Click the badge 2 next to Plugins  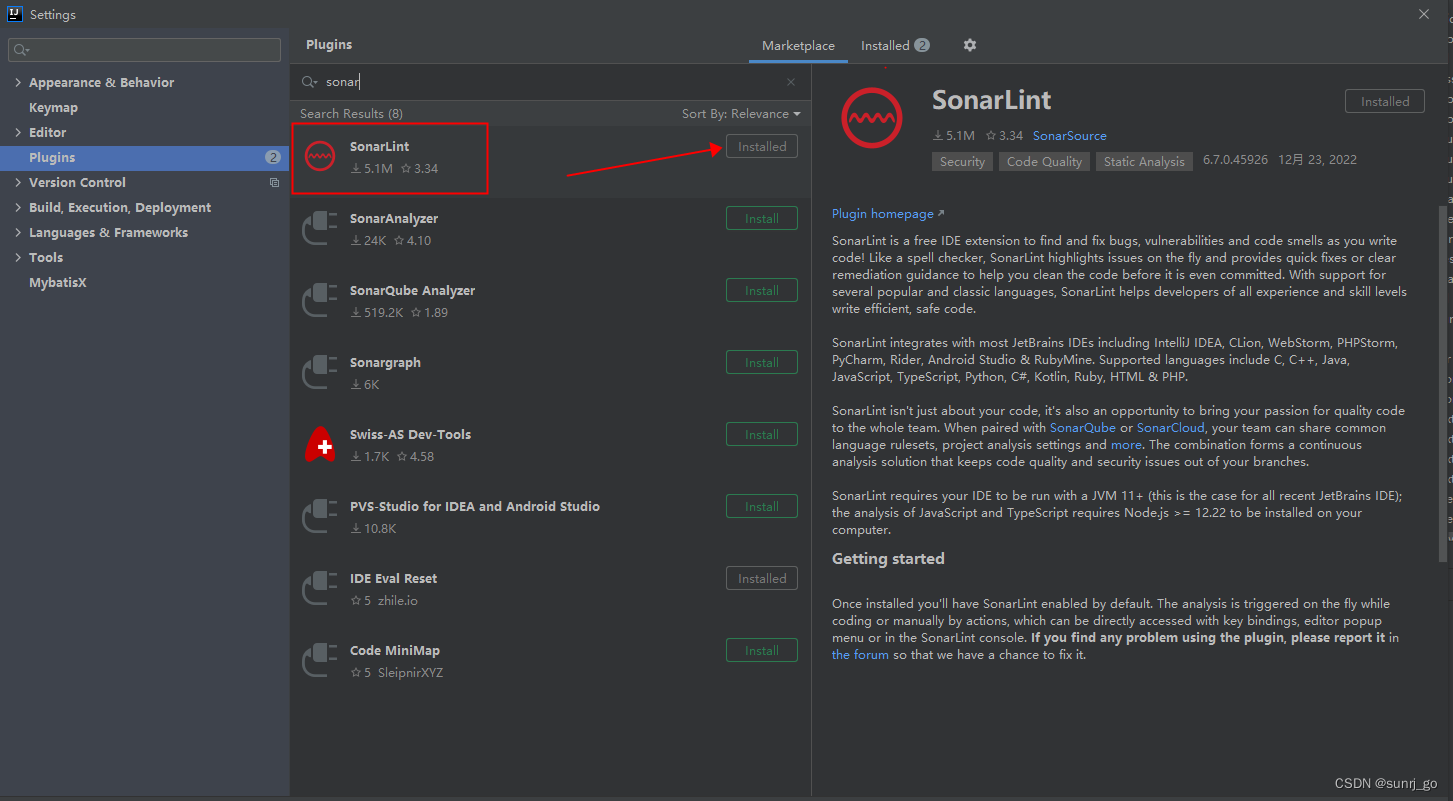(x=273, y=158)
